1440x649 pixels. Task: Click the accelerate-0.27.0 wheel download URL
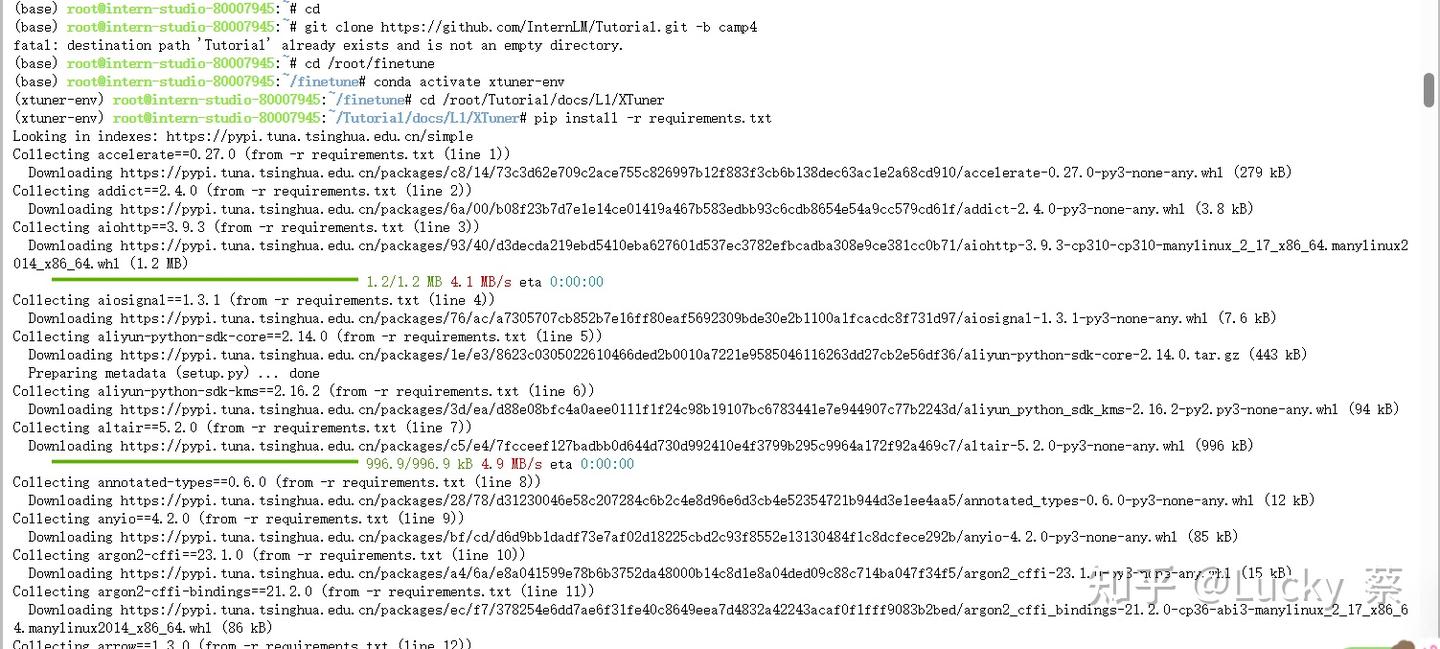click(x=672, y=173)
